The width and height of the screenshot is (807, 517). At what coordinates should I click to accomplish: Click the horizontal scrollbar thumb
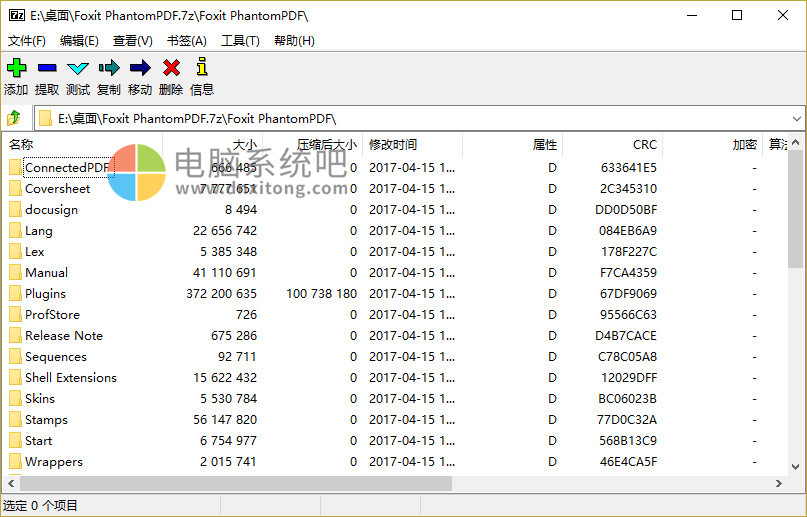pos(236,484)
